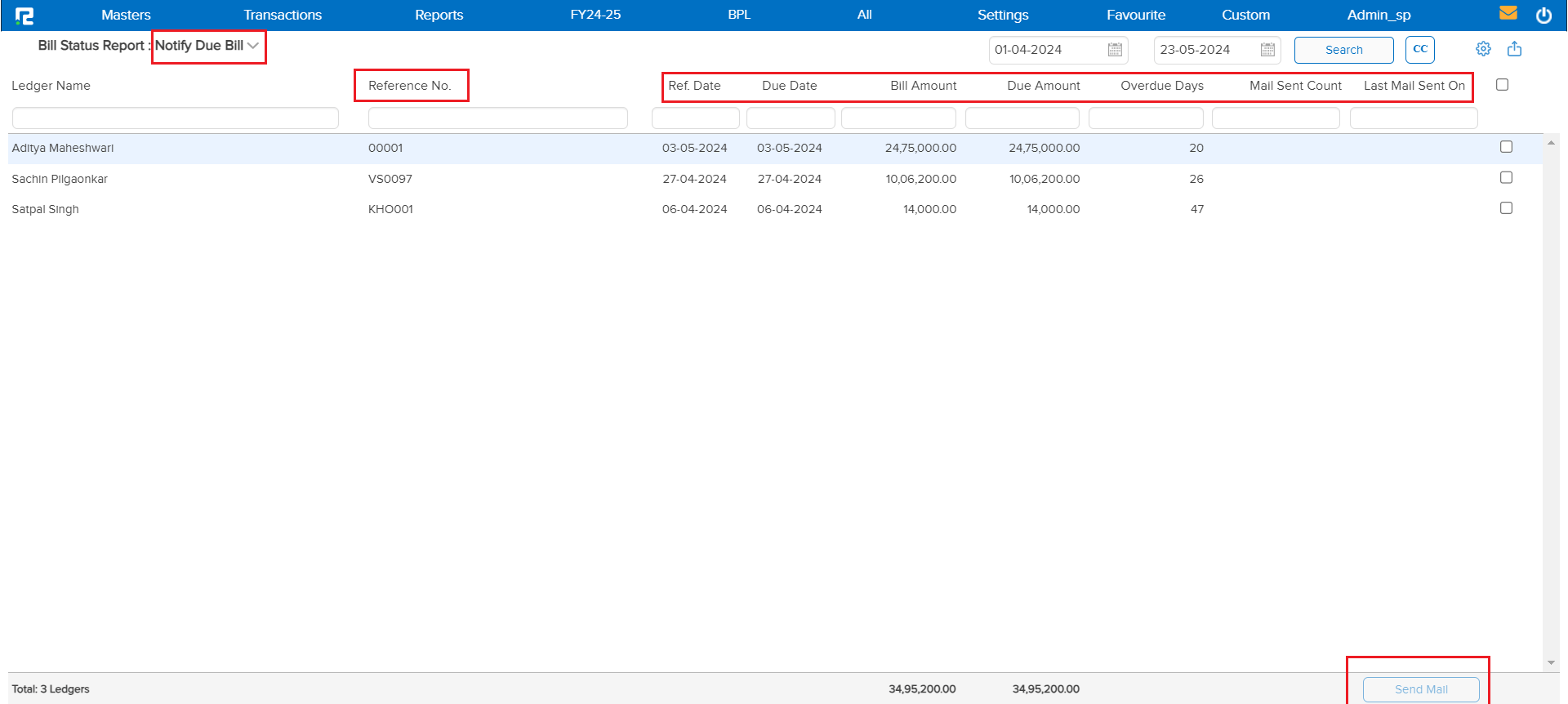Open the To date calendar icon
1568x704 pixels.
[x=1267, y=50]
